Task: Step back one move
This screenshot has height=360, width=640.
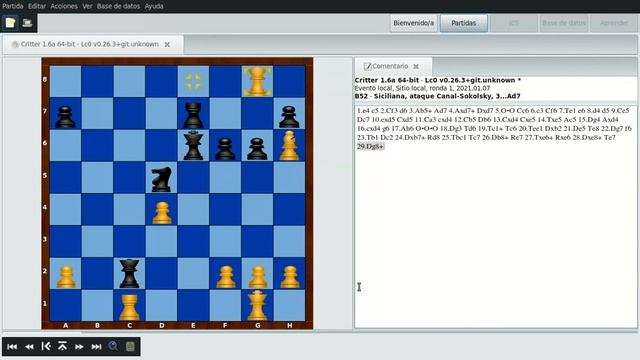Action: coord(29,347)
